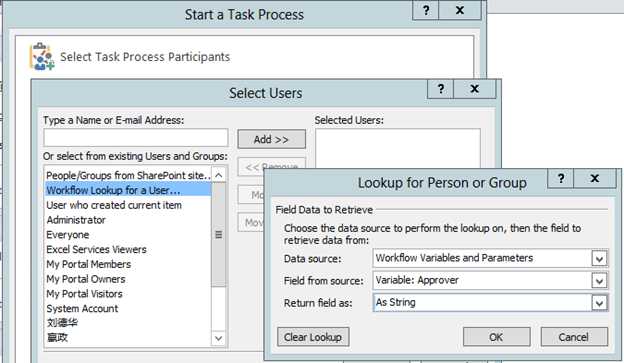Expand the Field from source dropdown
This screenshot has height=363, width=624.
coord(599,281)
